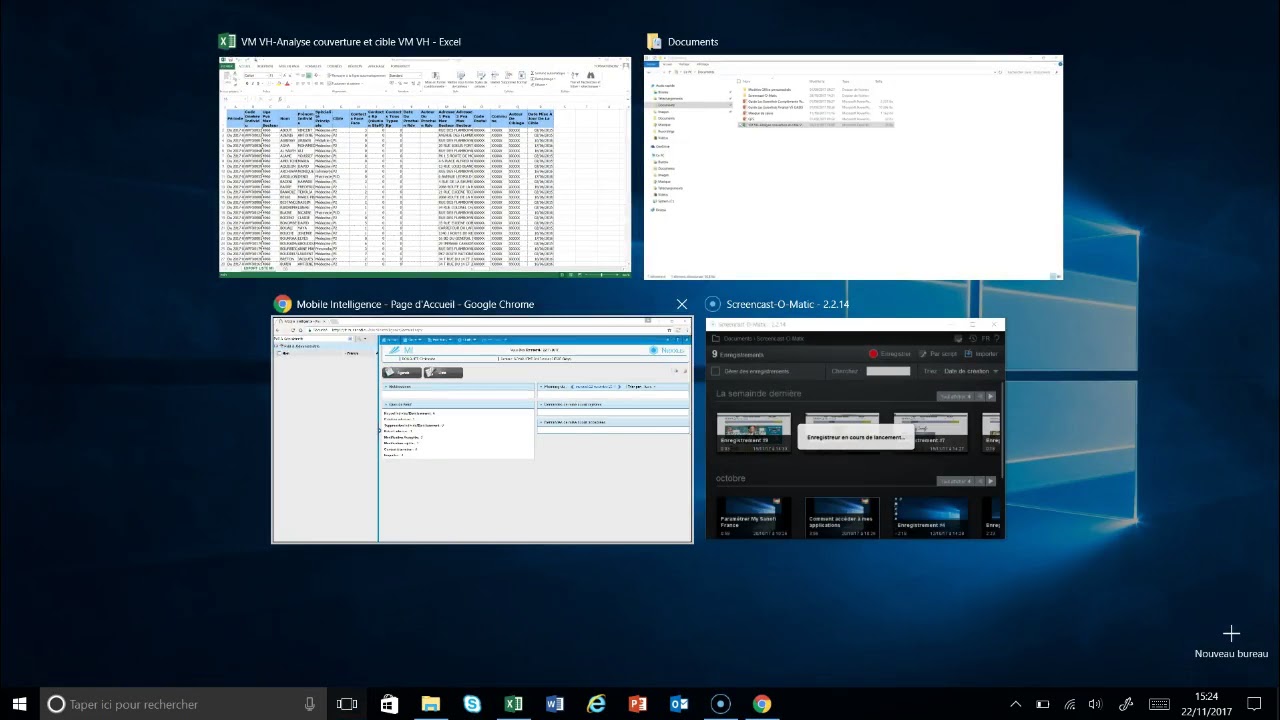Open Windows Ink Workspace pen icon
This screenshot has width=1280, height=720.
point(1126,704)
